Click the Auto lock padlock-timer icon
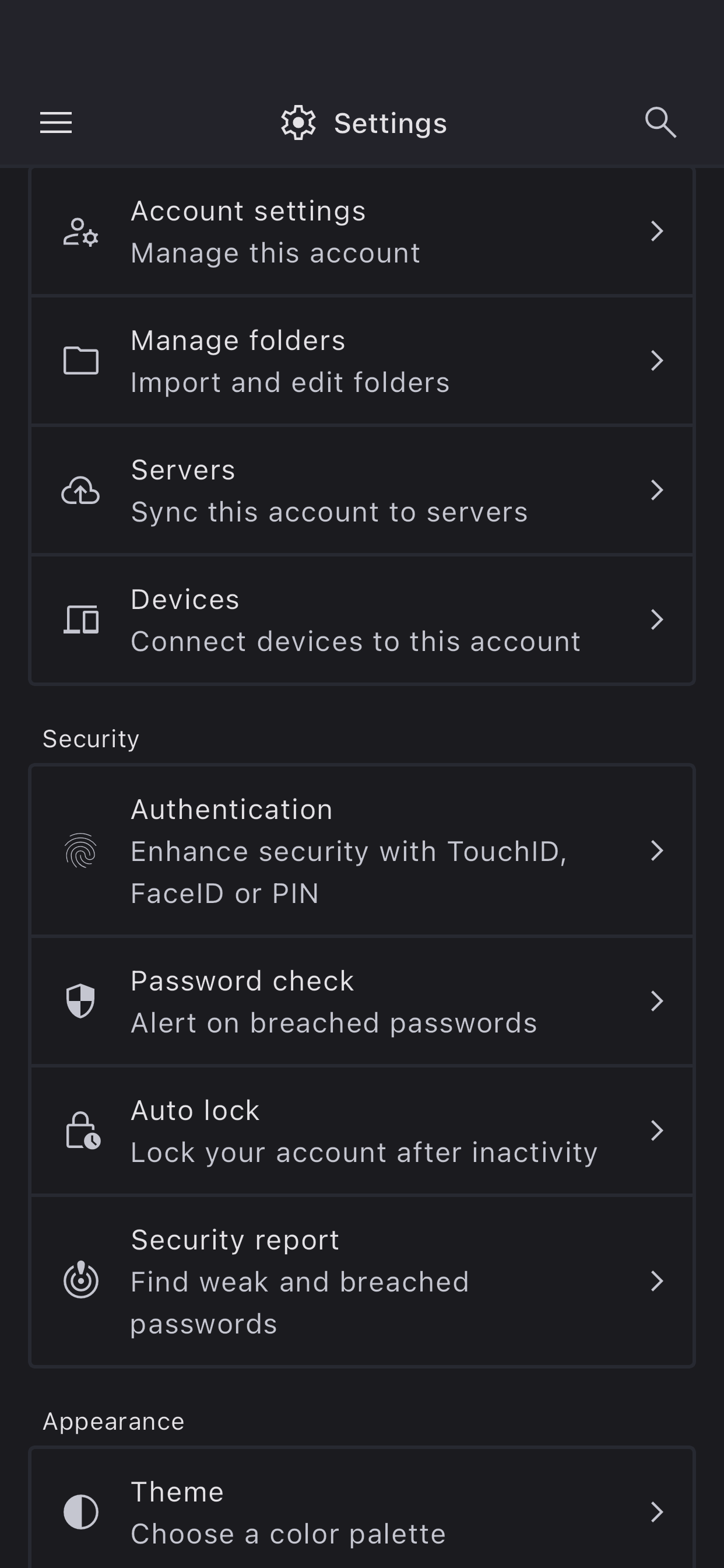This screenshot has width=724, height=1568. (x=83, y=1131)
